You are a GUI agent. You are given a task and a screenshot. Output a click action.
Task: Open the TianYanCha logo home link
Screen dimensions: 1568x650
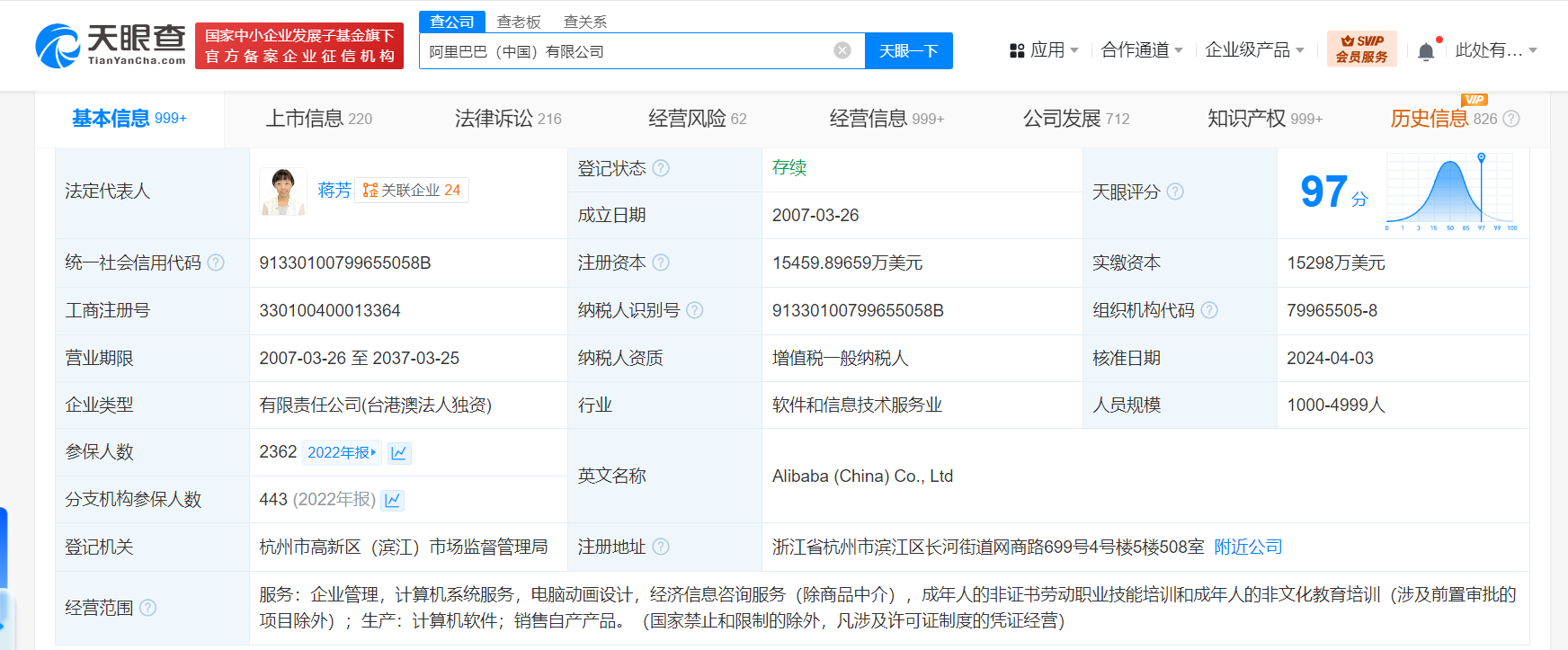[x=111, y=45]
